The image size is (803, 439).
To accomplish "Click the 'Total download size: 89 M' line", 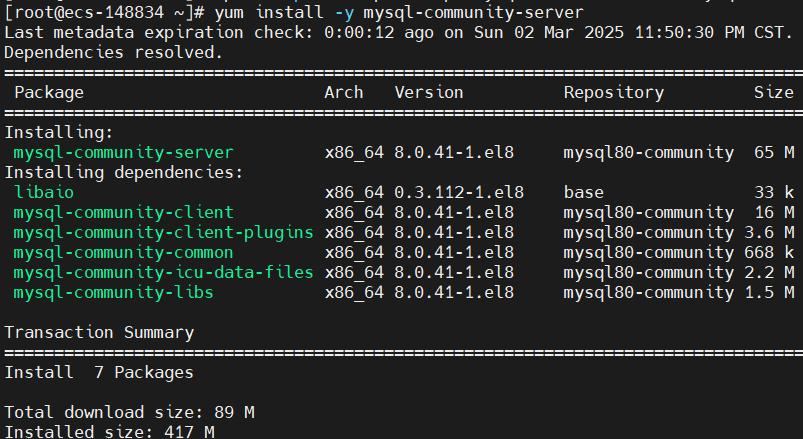I will [129, 412].
